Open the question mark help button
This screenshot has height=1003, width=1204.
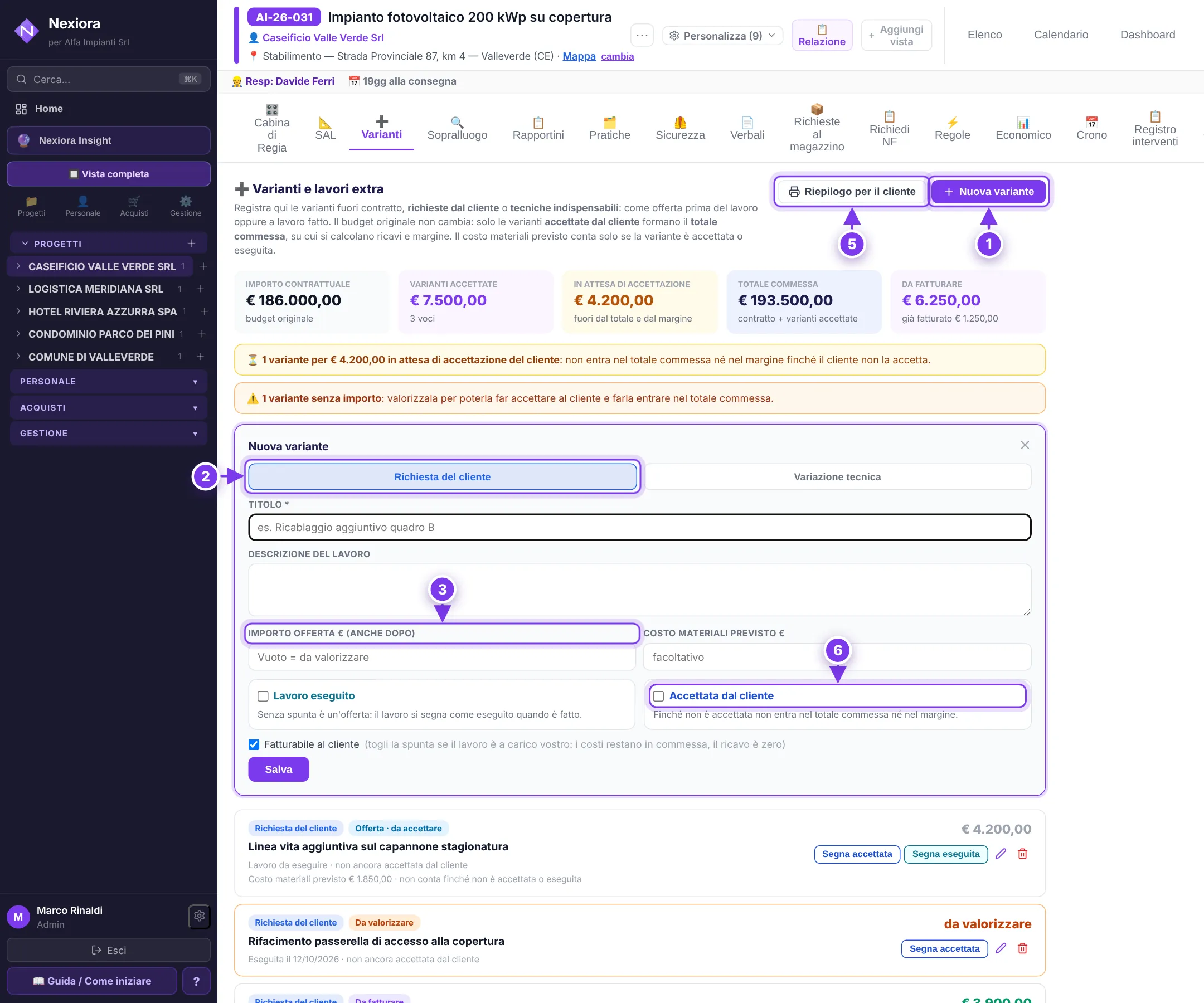click(x=196, y=981)
